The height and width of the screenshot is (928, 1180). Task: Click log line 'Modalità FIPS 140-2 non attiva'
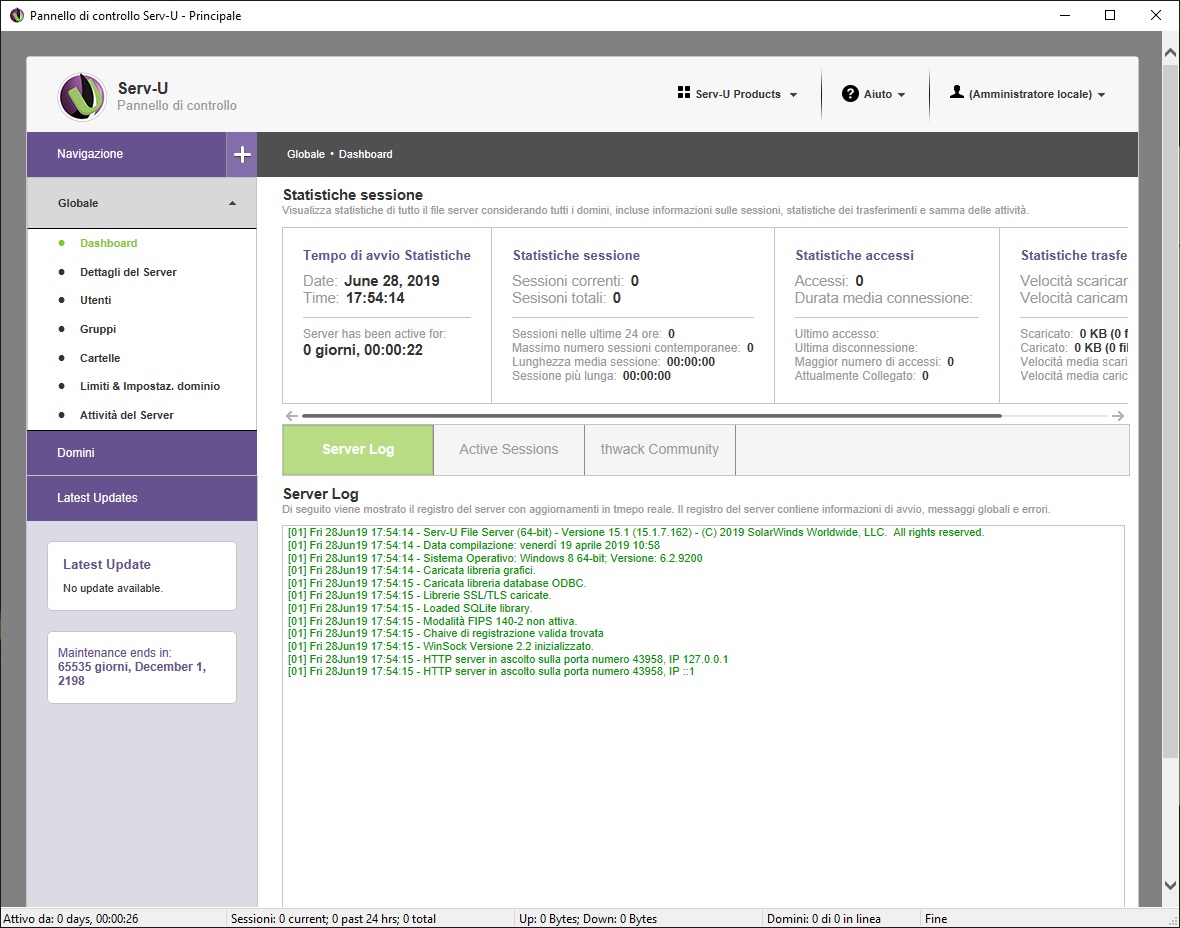[x=433, y=621]
